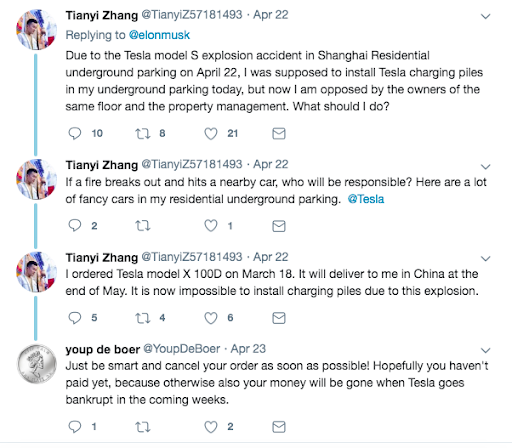Viewport: 512px width, 448px height.
Task: Retweet the fancy cars tweet
Action: point(143,226)
